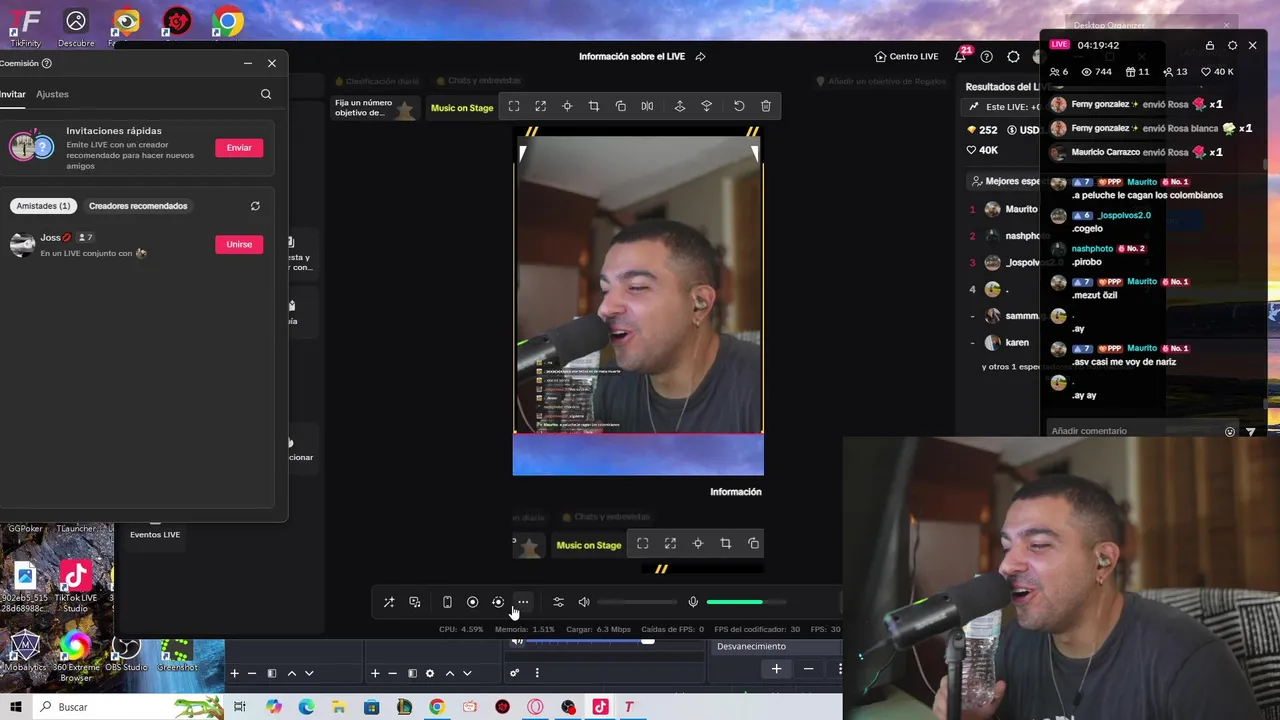Mute the speaker output icon
Screen dimensions: 1280x720
[x=584, y=602]
